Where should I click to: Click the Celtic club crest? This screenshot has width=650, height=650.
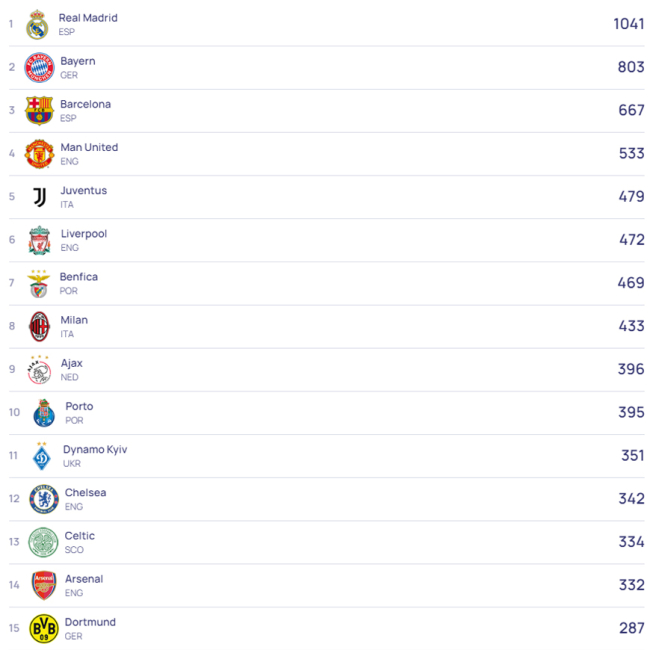pyautogui.click(x=43, y=542)
